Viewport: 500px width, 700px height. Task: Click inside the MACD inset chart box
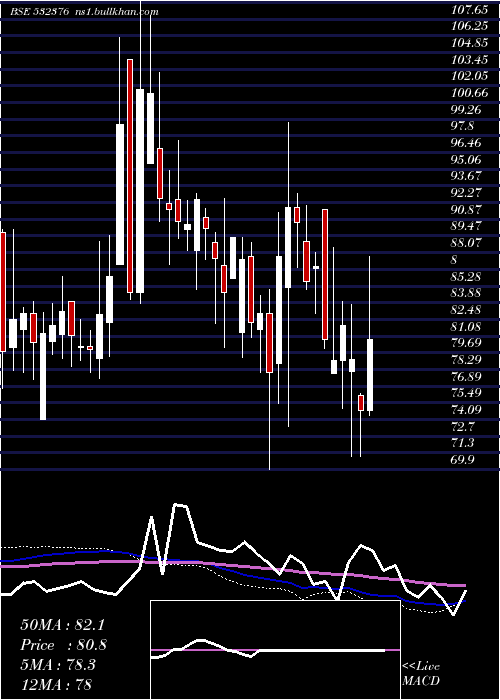(275, 650)
